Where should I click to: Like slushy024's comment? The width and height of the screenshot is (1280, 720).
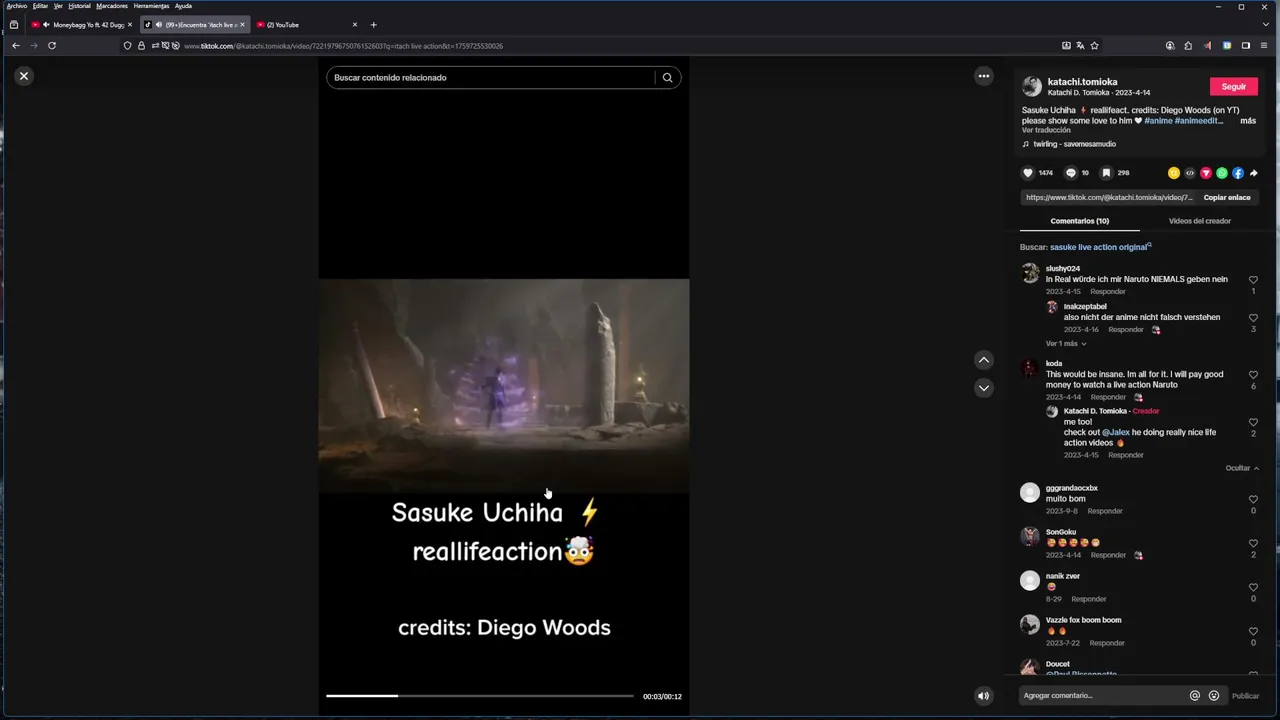1253,280
